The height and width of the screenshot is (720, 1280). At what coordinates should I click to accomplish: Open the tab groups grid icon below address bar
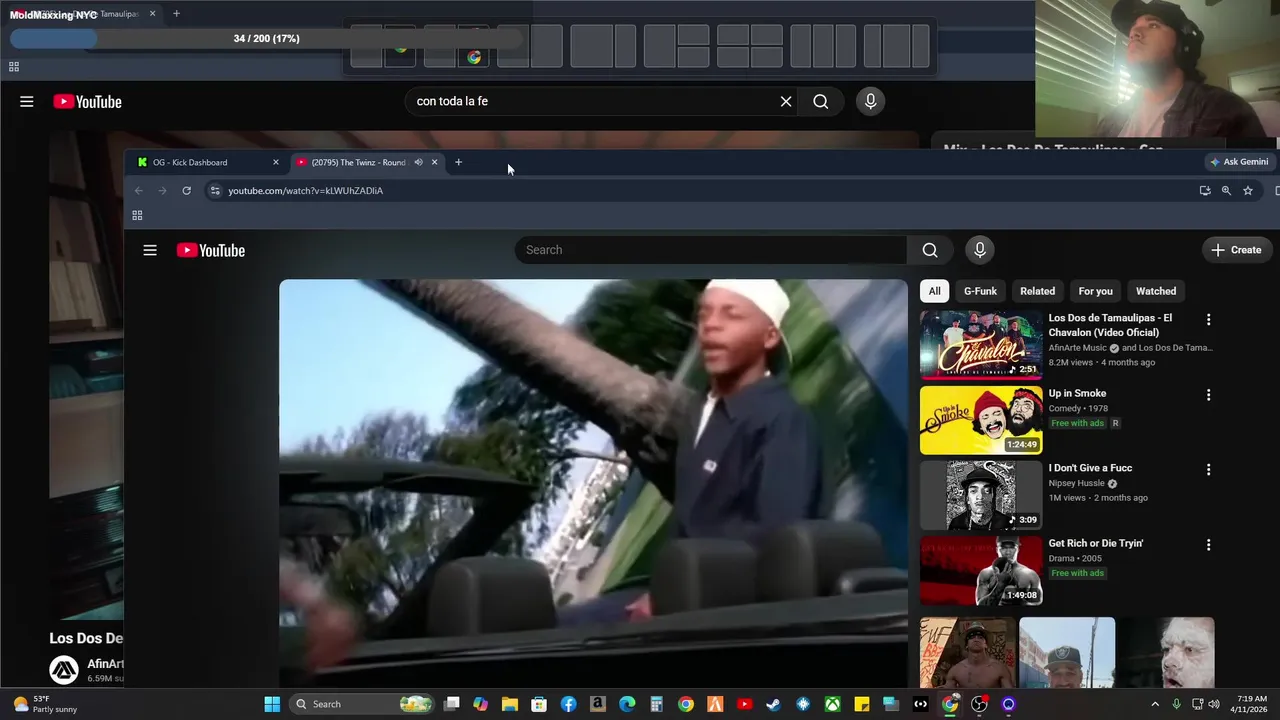pyautogui.click(x=137, y=215)
